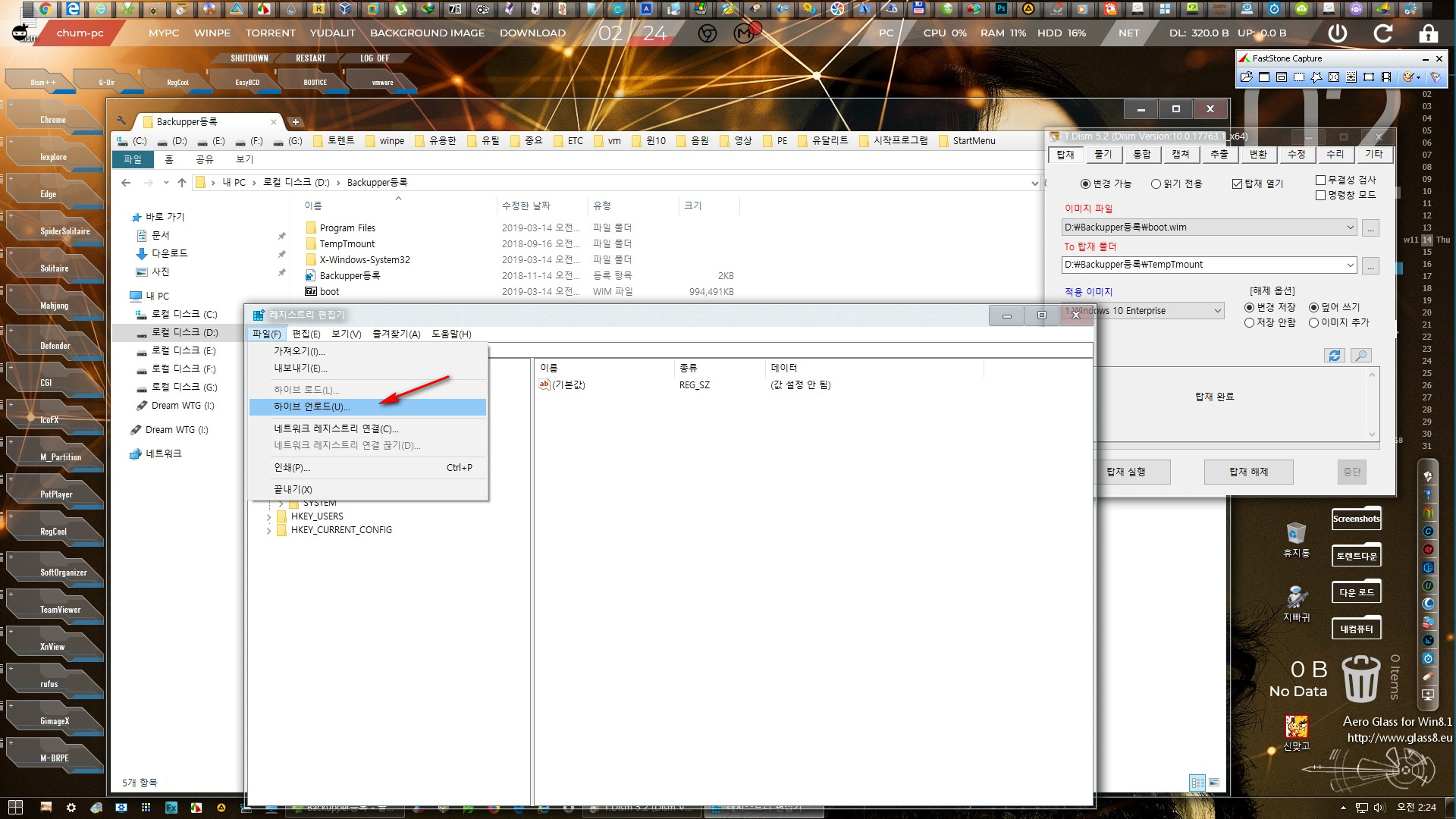Viewport: 1456px width, 819px height.
Task: Open FastStone Capture settings icon
Action: tap(1435, 77)
